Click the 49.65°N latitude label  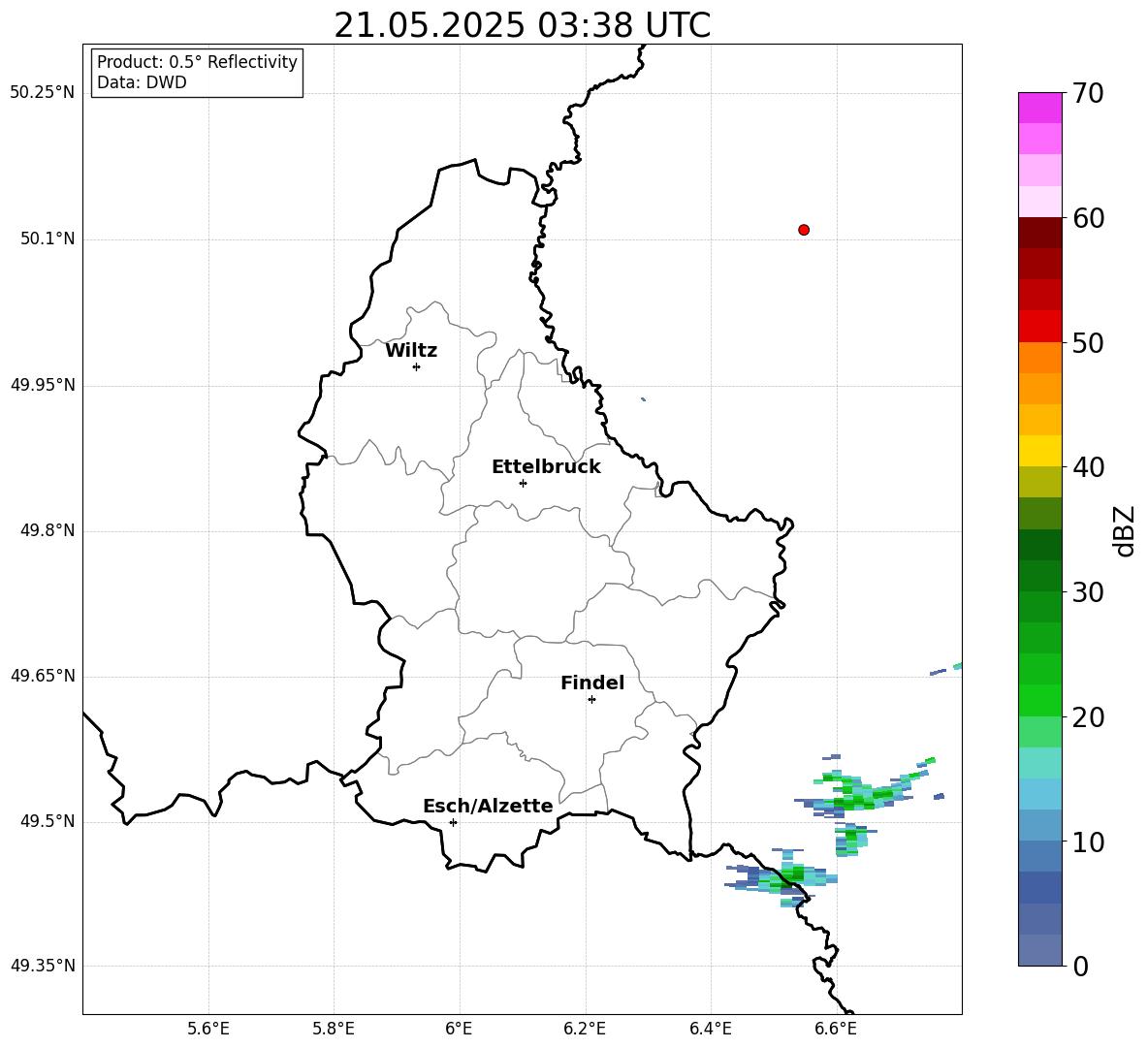click(43, 676)
